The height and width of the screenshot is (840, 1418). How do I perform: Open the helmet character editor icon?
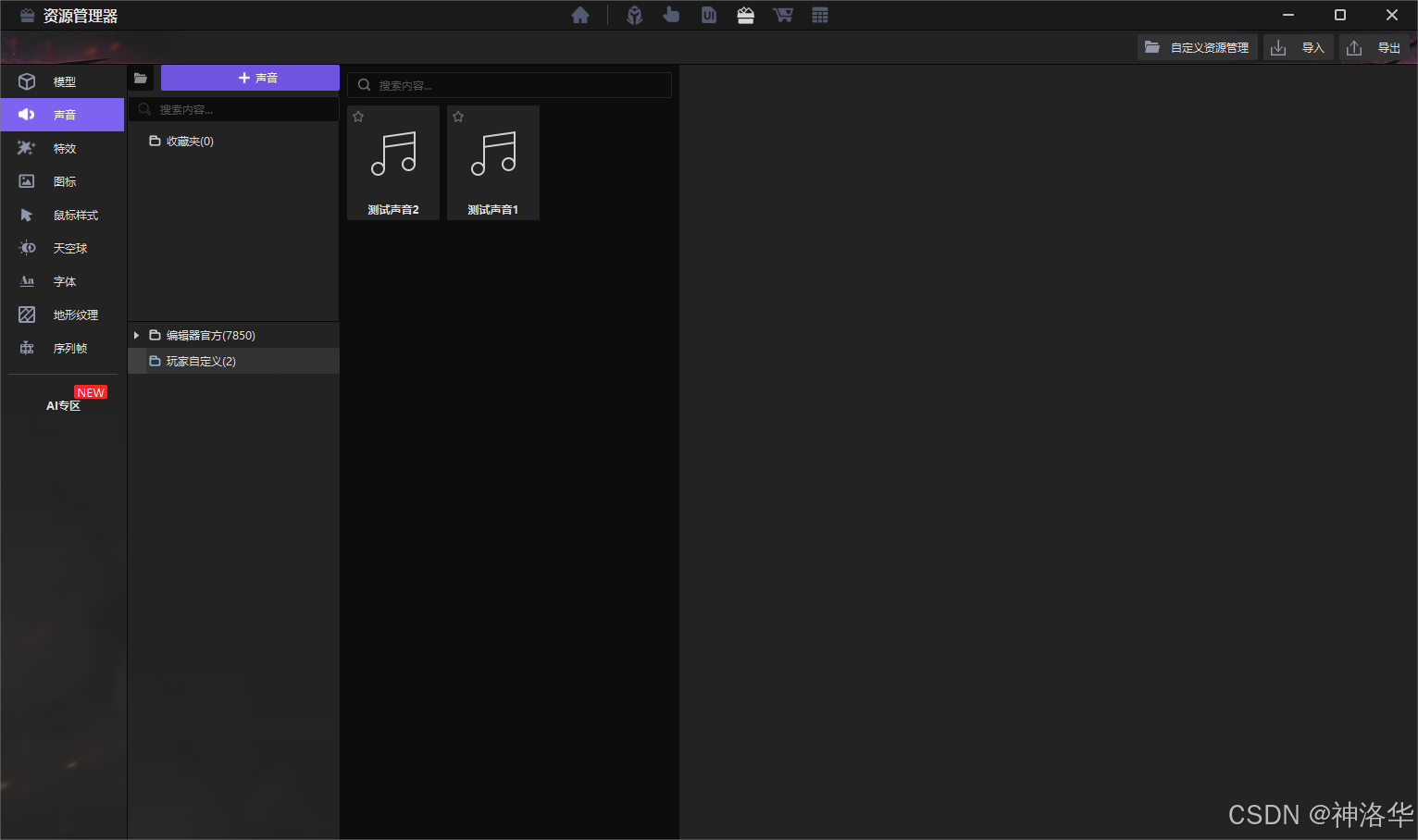point(635,15)
